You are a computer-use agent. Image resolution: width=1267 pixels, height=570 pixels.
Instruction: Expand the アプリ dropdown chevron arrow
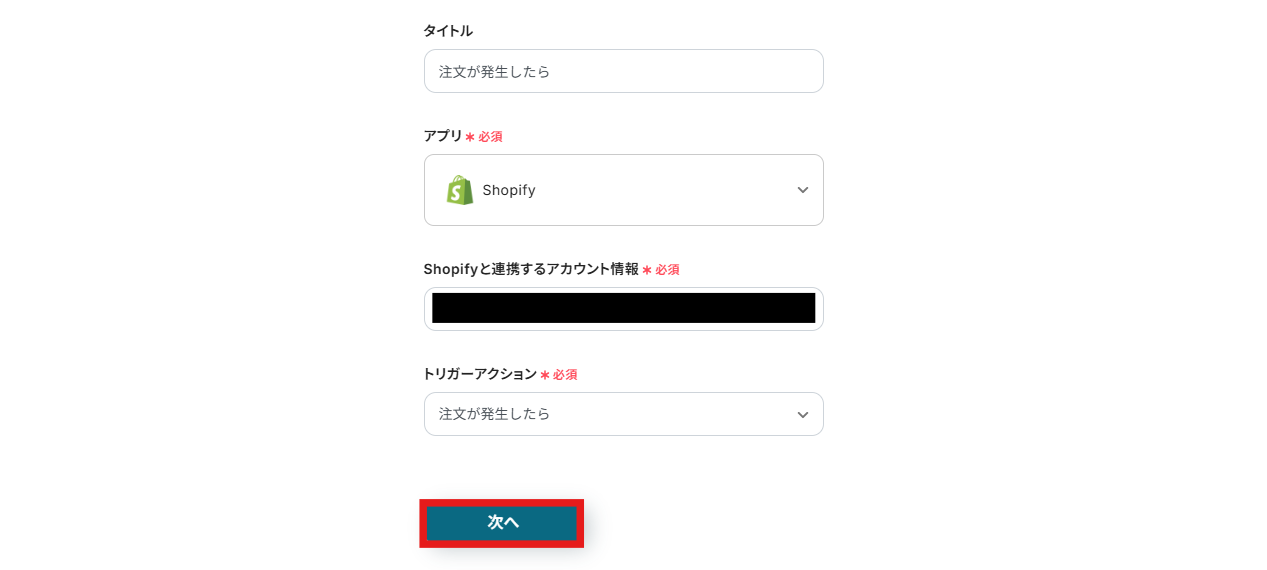802,190
